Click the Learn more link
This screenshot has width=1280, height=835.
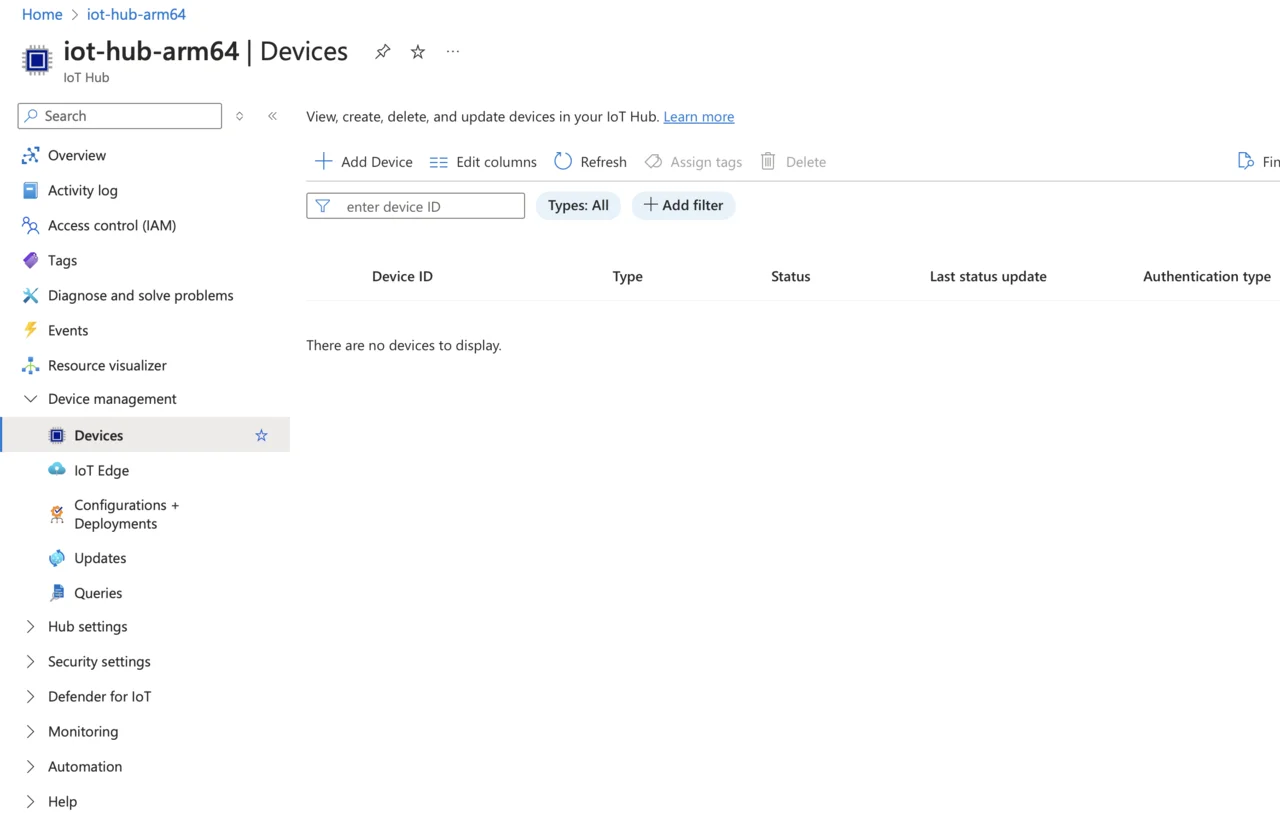click(x=698, y=117)
